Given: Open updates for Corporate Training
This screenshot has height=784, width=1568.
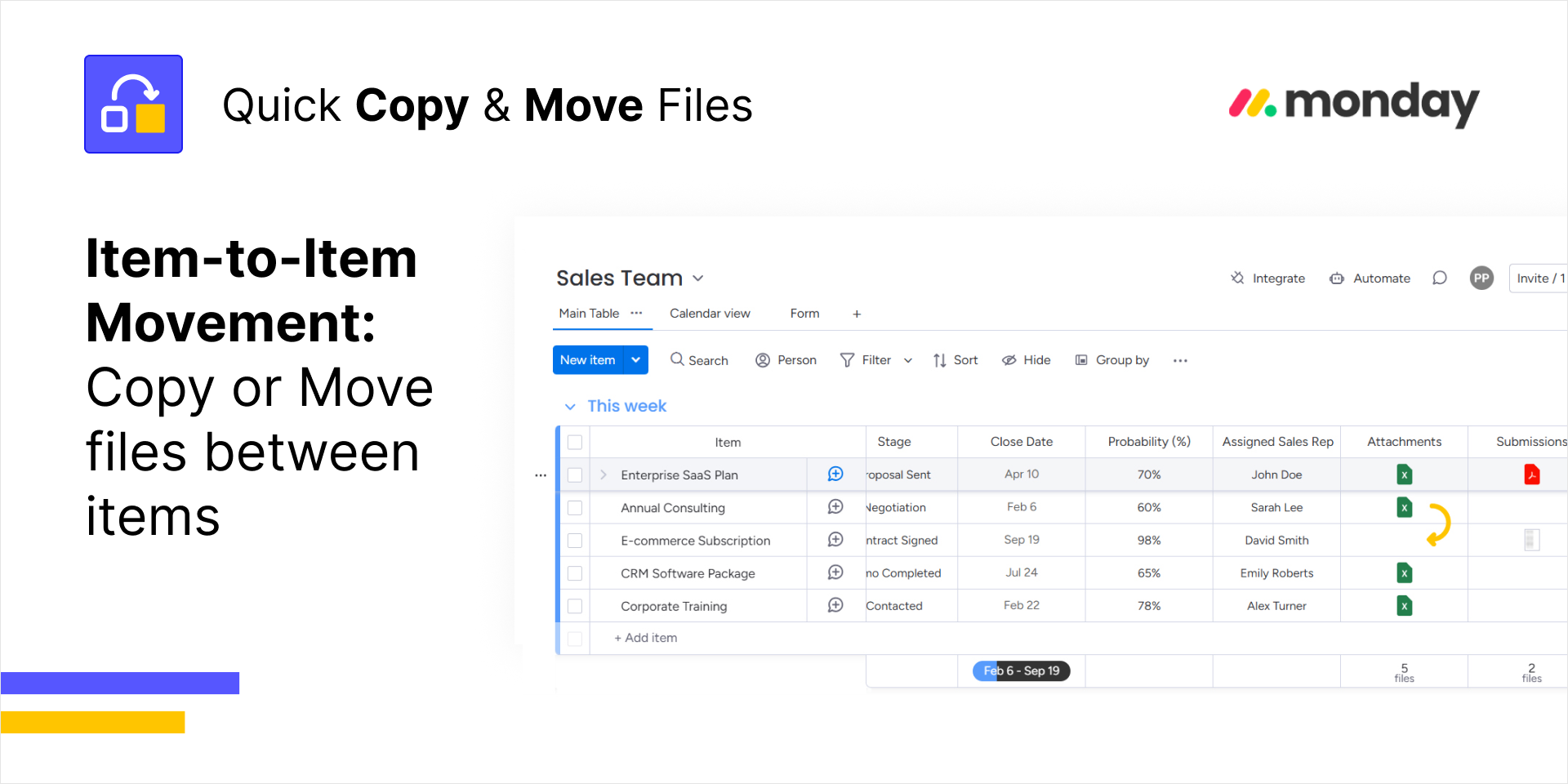Looking at the screenshot, I should coord(835,605).
